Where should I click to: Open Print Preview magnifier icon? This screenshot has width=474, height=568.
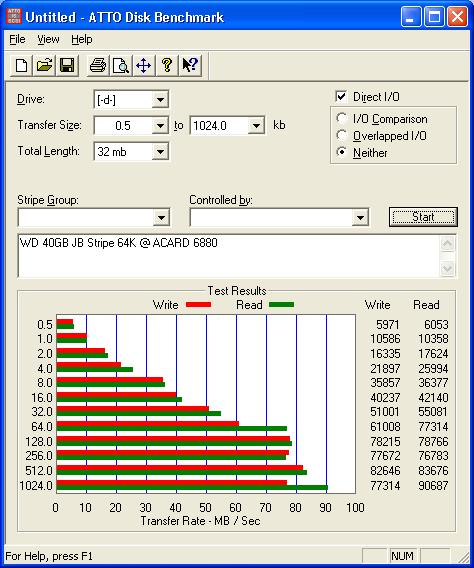121,66
